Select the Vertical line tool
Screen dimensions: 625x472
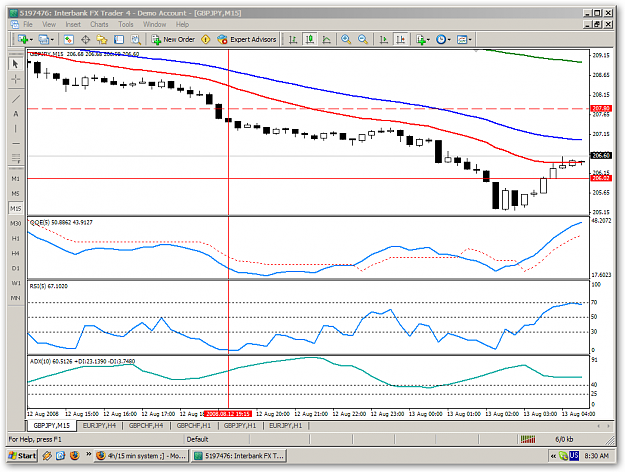[x=16, y=128]
